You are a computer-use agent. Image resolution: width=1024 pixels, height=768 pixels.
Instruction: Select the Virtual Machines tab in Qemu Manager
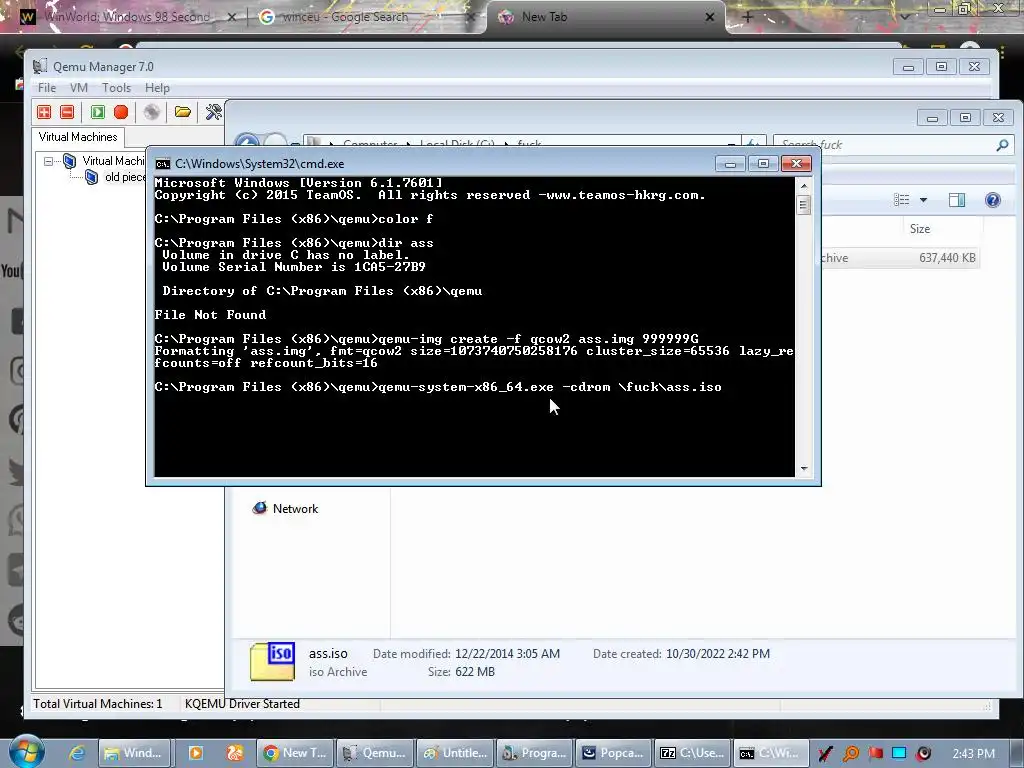tap(78, 136)
